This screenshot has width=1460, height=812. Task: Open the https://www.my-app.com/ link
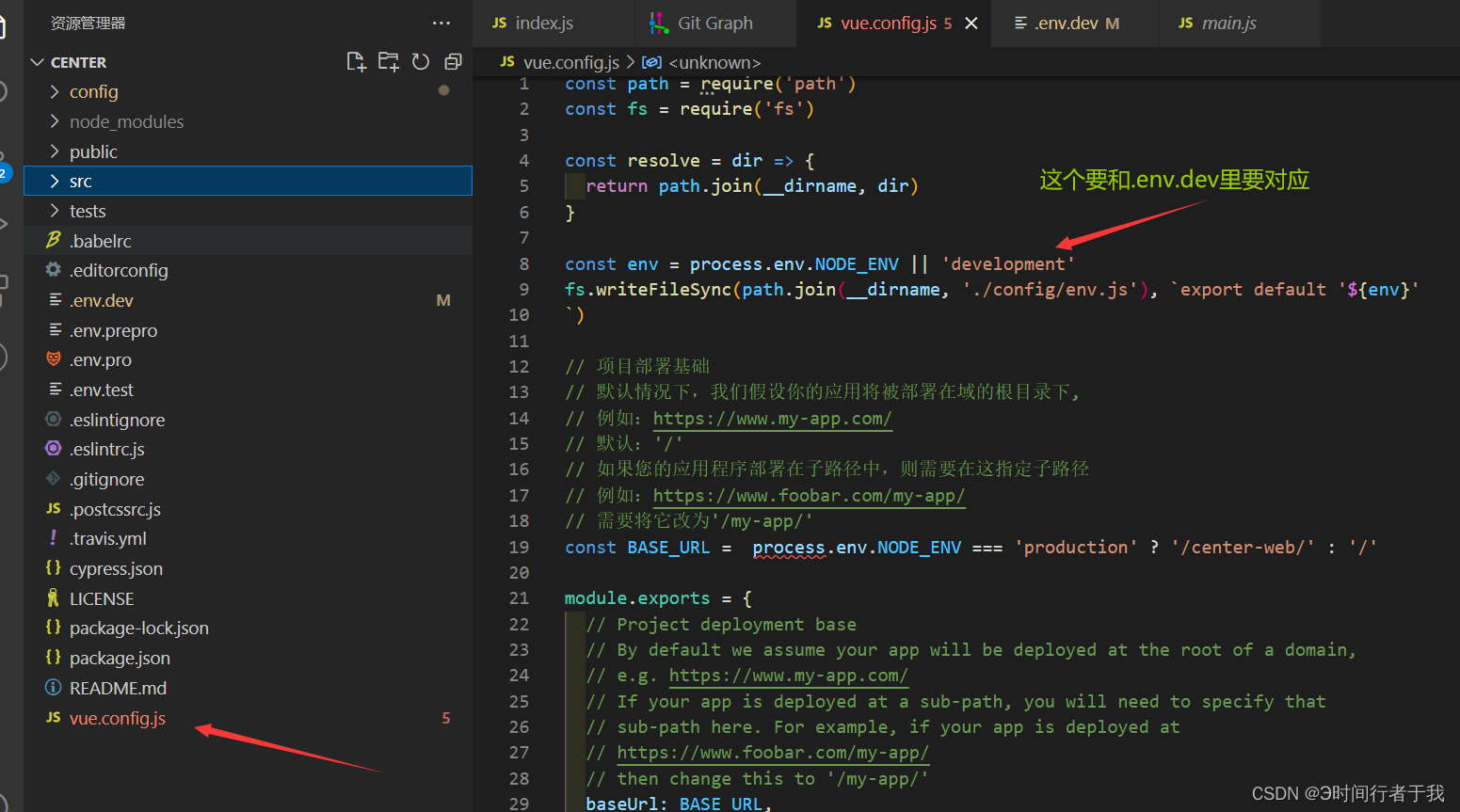[x=772, y=418]
